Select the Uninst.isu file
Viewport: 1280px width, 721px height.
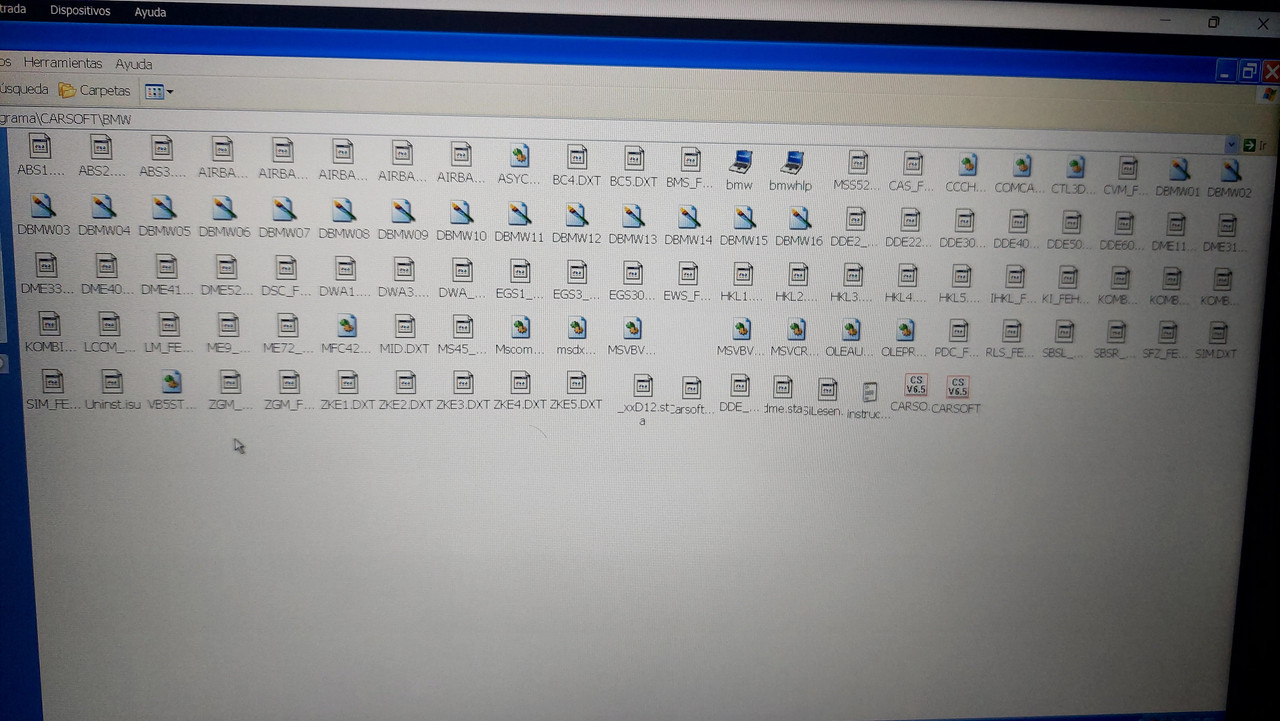[x=112, y=381]
